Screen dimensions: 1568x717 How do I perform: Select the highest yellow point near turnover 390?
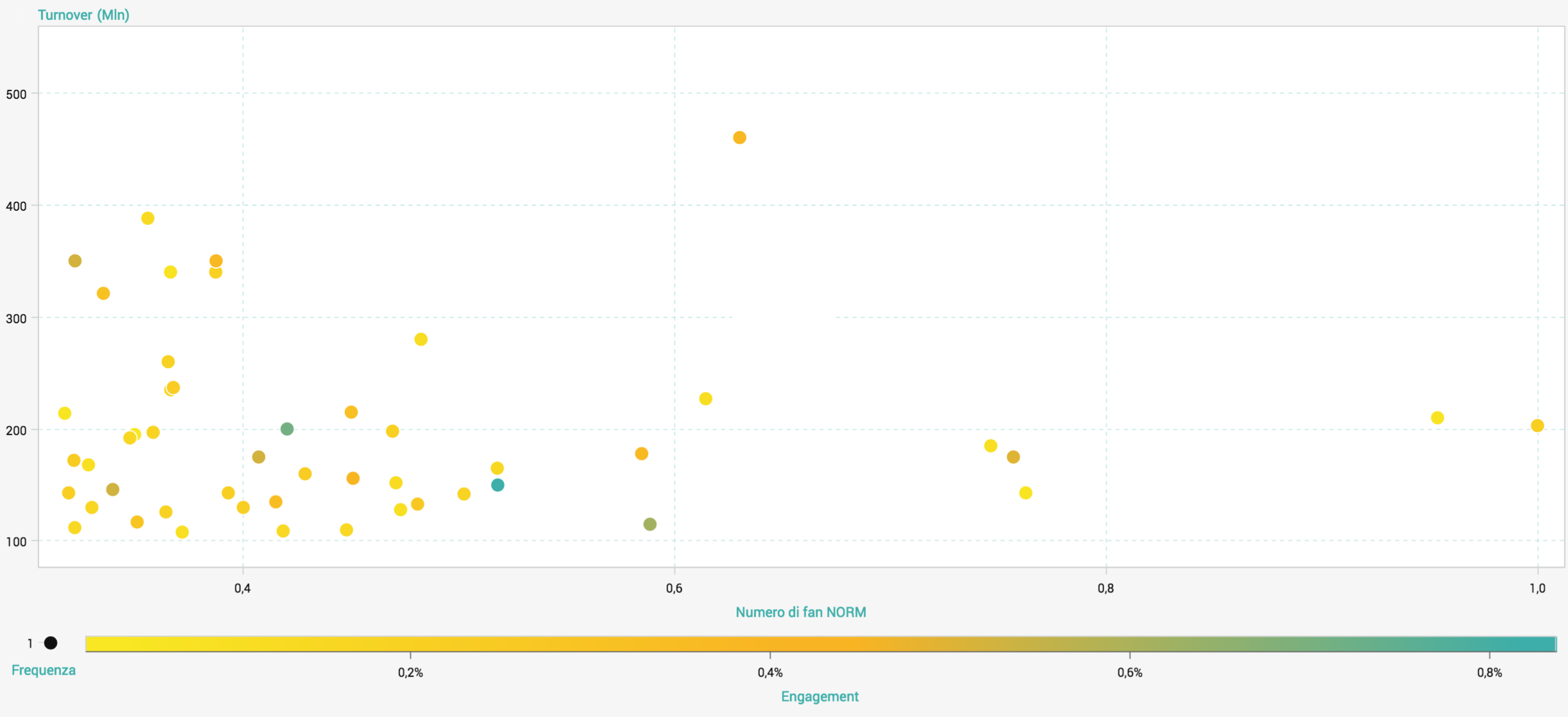click(148, 218)
